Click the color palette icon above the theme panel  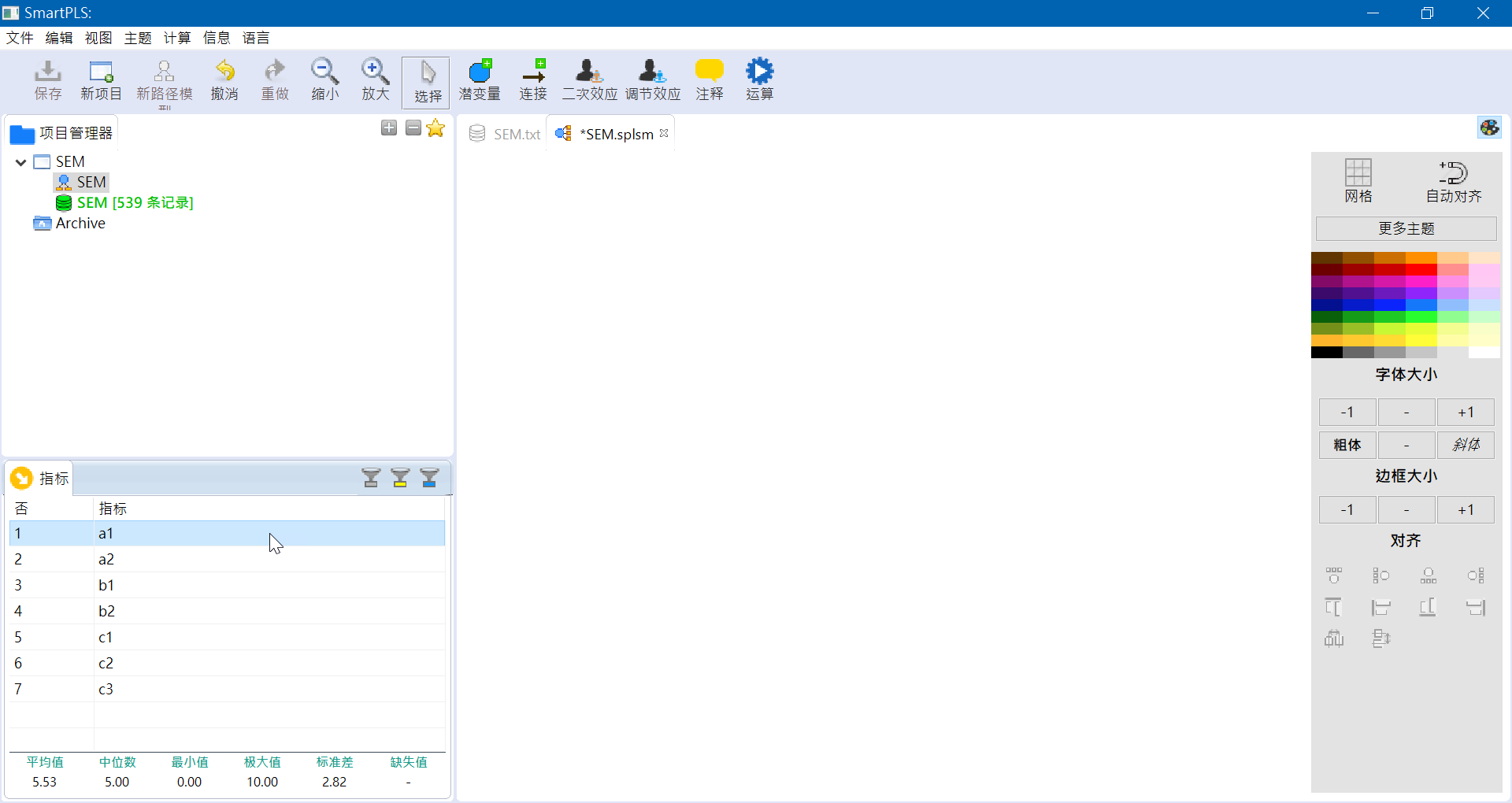(x=1489, y=128)
